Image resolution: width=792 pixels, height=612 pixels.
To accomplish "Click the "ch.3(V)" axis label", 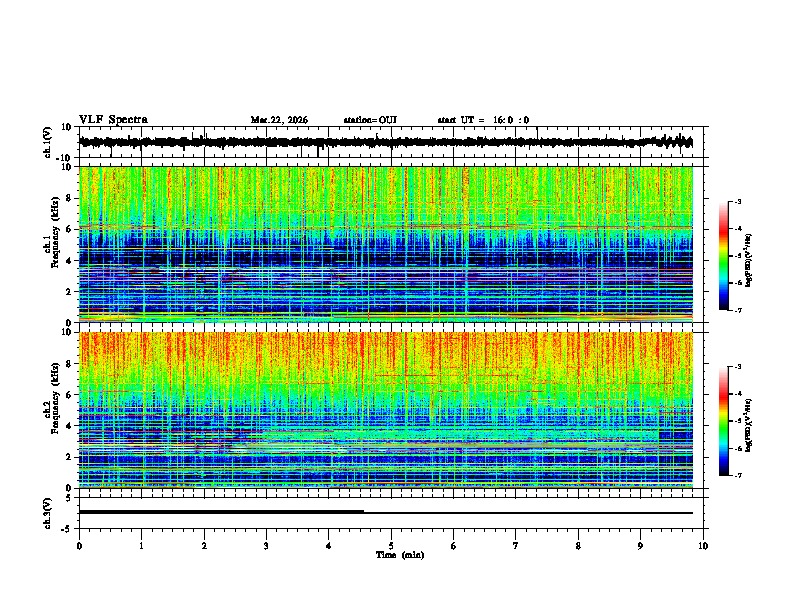I will click(48, 513).
